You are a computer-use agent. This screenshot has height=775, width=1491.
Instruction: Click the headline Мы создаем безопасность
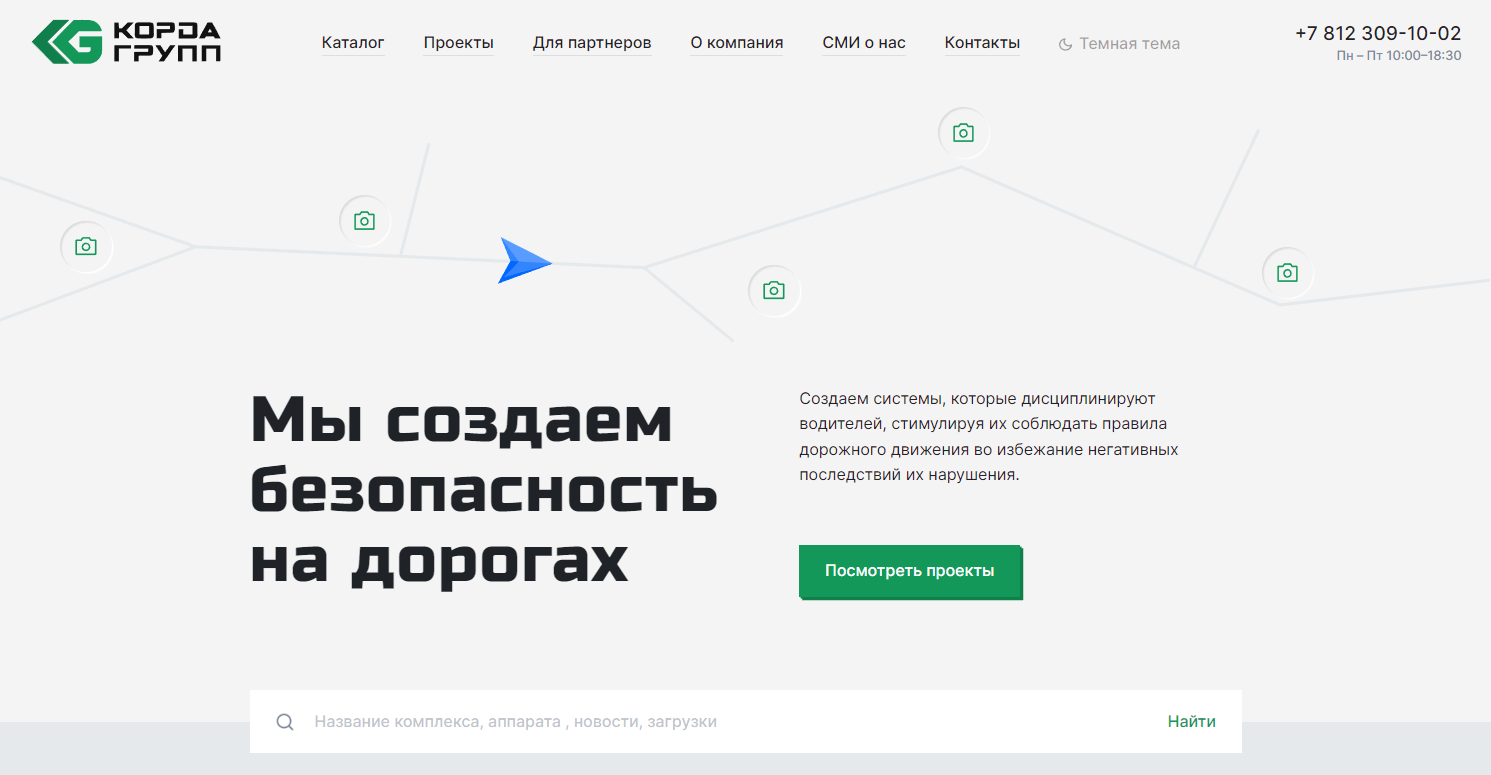484,491
